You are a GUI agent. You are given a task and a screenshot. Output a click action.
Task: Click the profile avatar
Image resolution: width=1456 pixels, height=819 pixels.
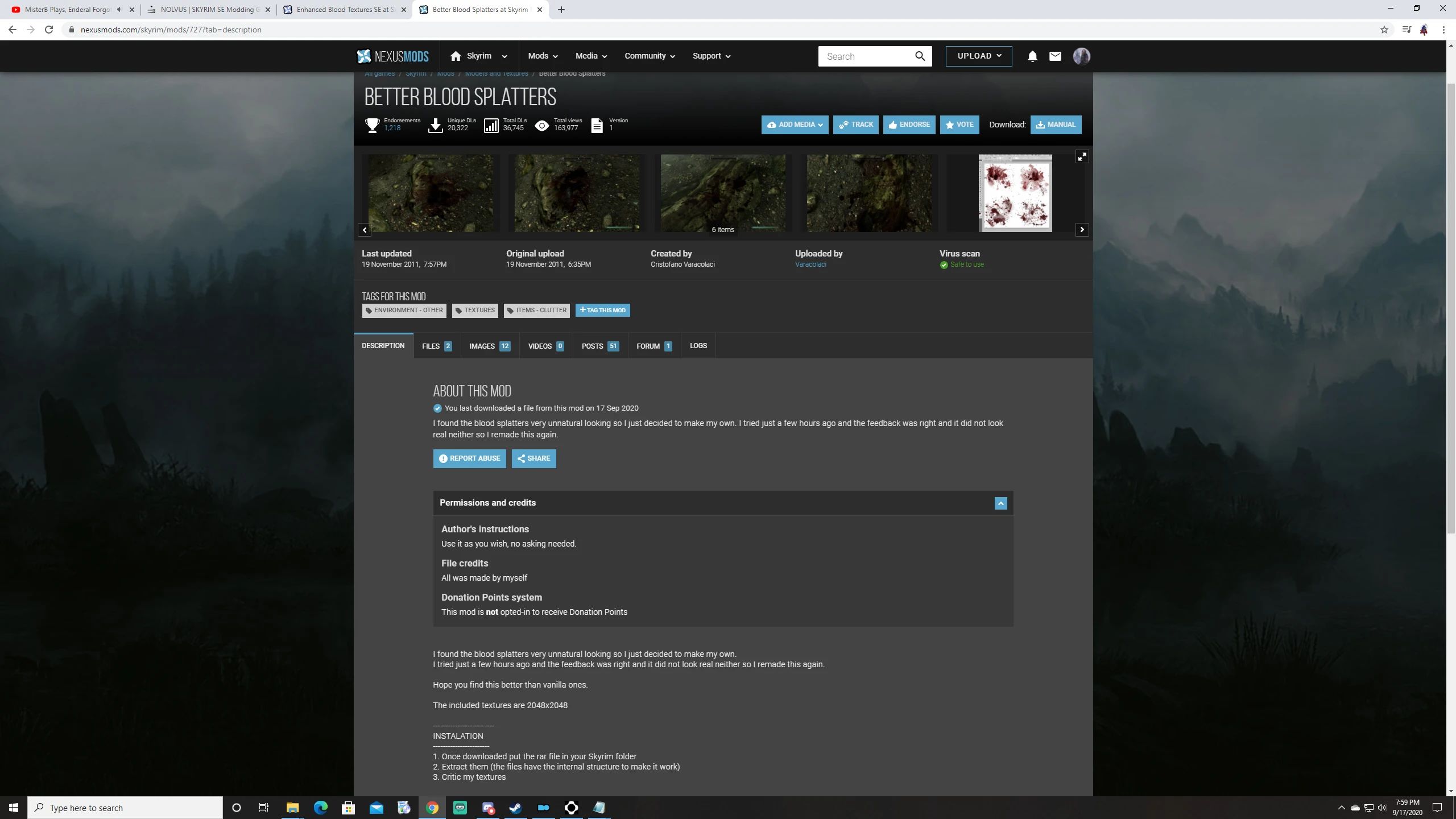(x=1081, y=56)
